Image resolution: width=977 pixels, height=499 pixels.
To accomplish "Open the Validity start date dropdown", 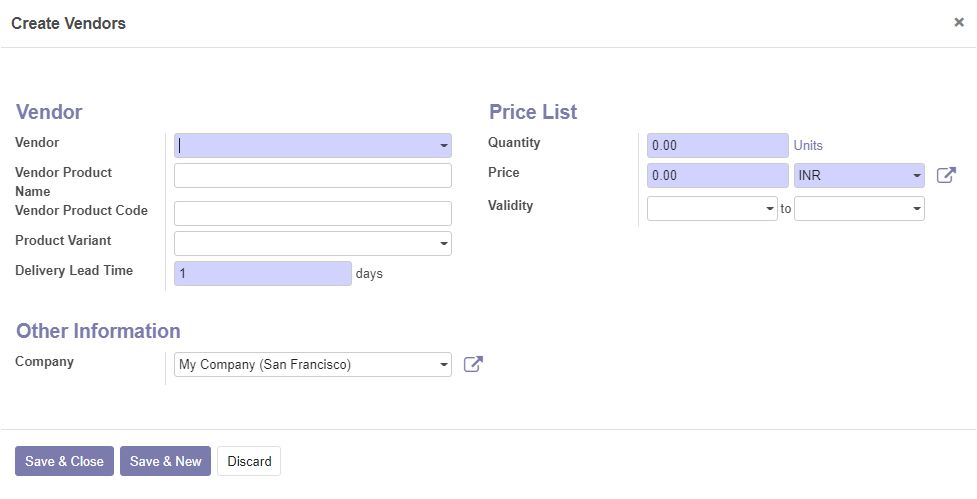I will [712, 209].
